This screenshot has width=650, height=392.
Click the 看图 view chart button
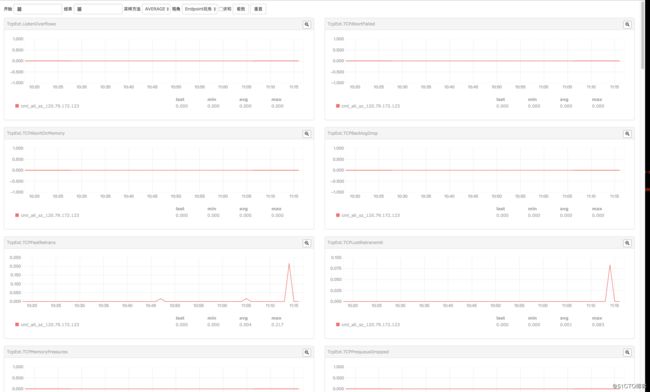point(240,9)
